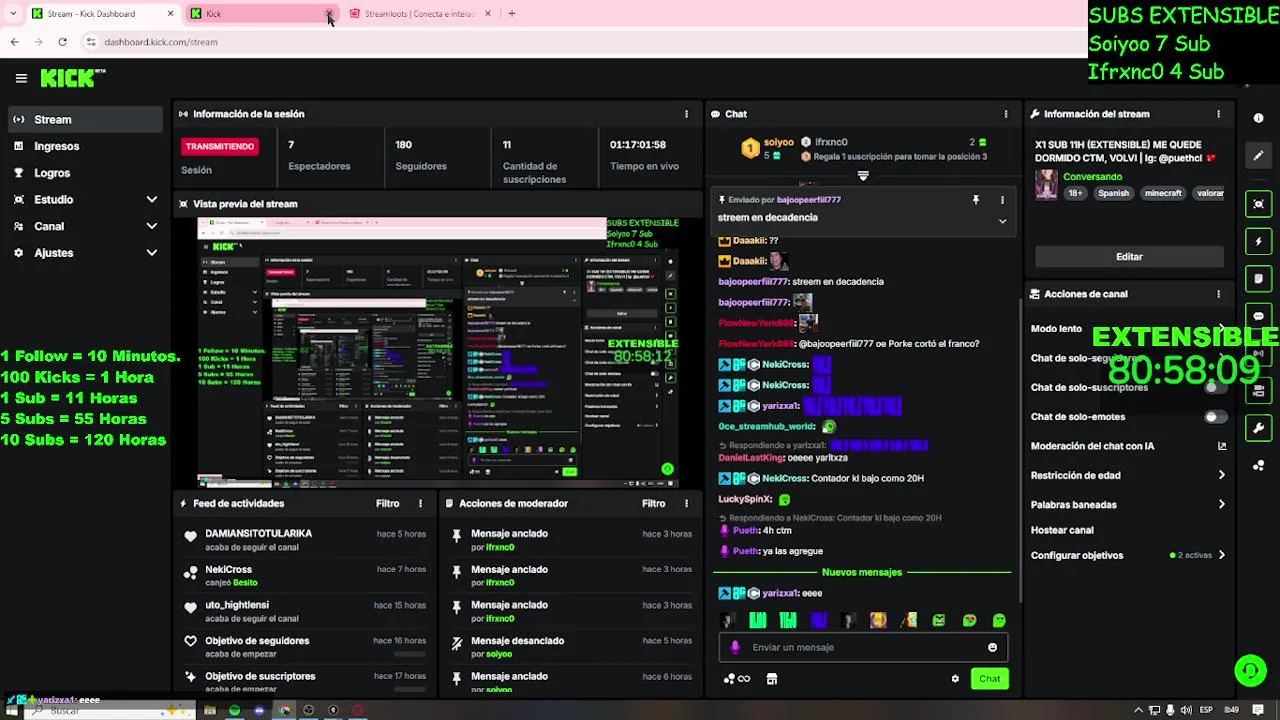Click the stream category thumbnail image

point(1046,185)
